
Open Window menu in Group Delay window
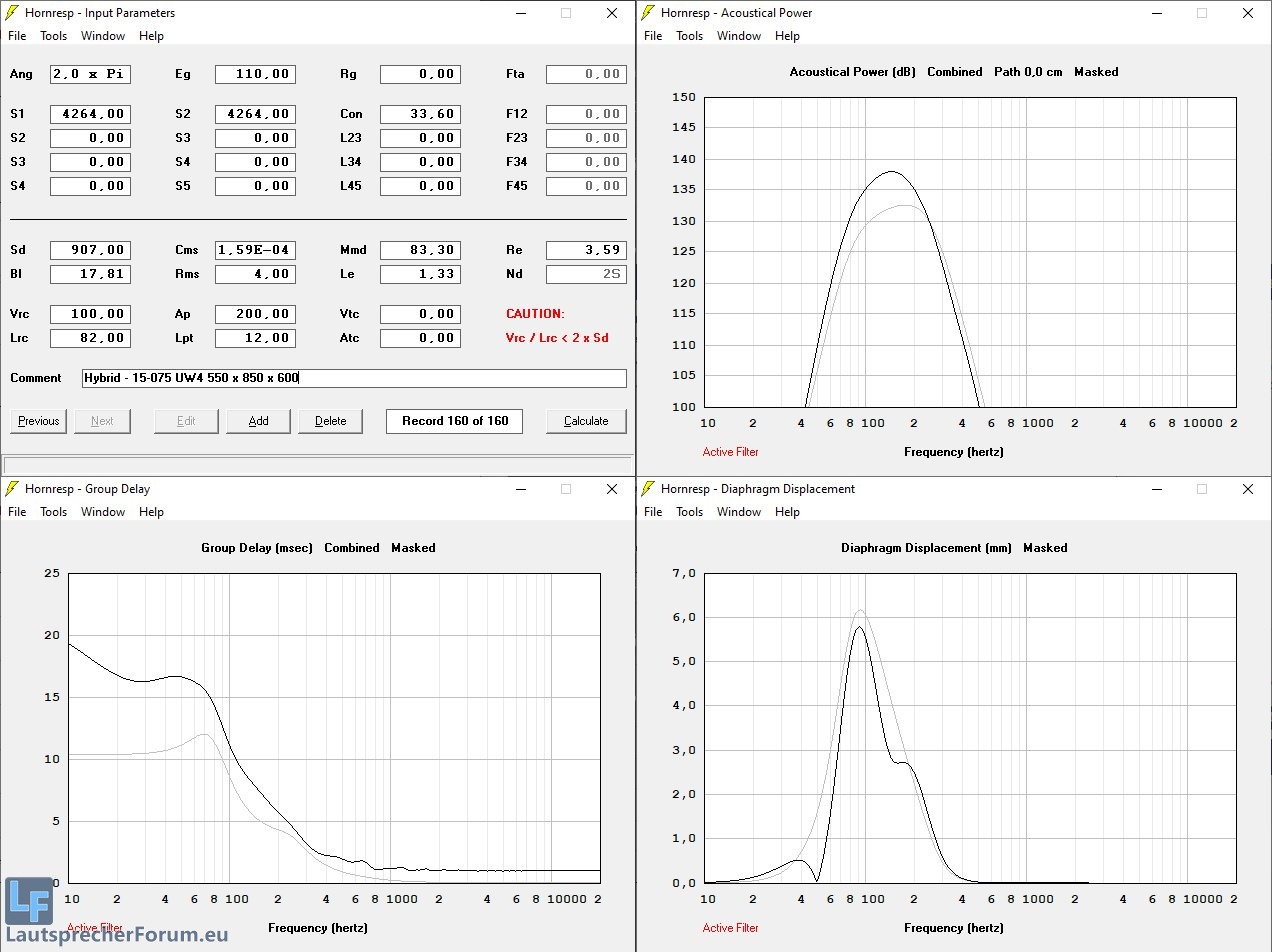tap(103, 512)
